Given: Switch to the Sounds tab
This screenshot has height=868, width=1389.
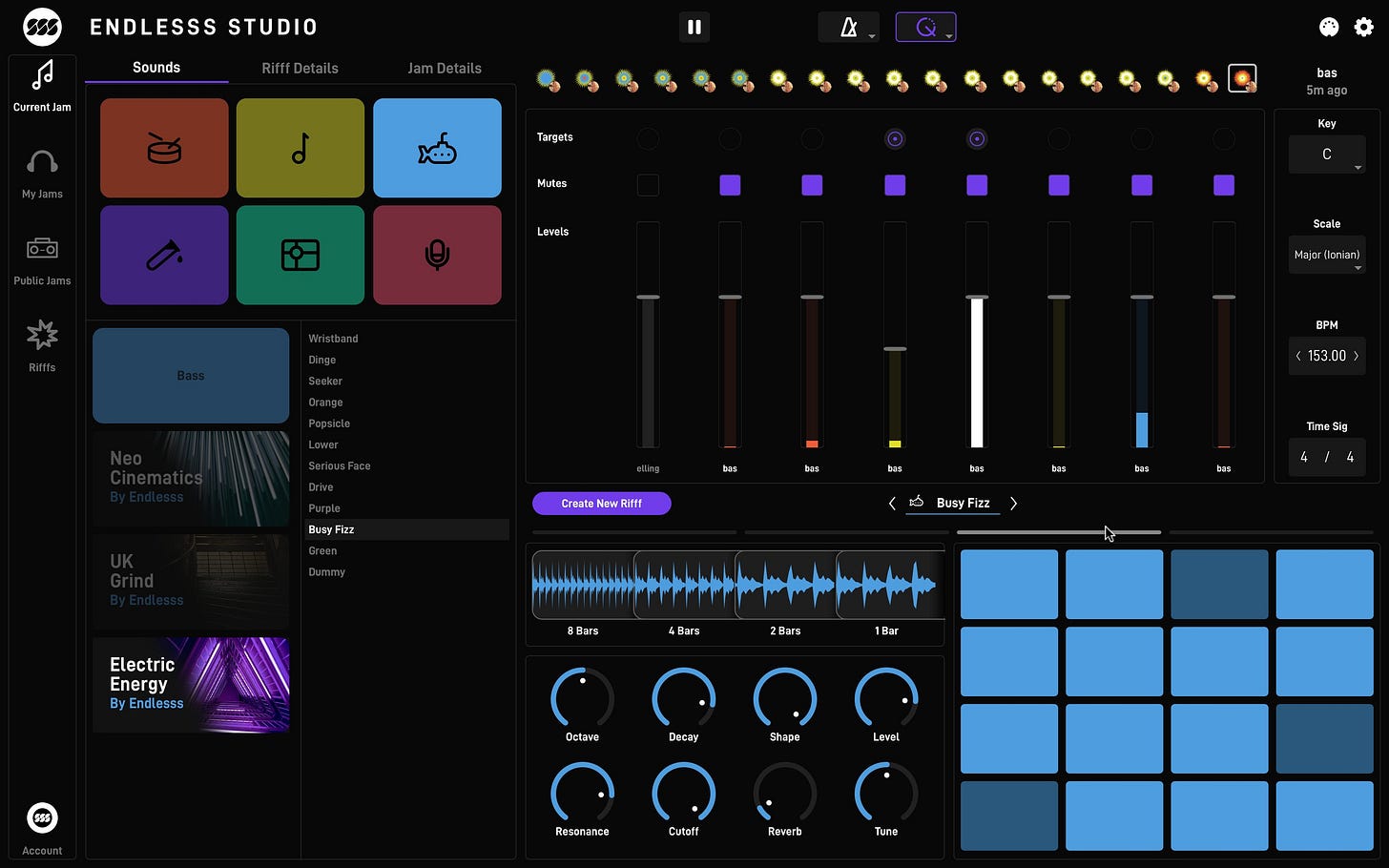Looking at the screenshot, I should [156, 68].
